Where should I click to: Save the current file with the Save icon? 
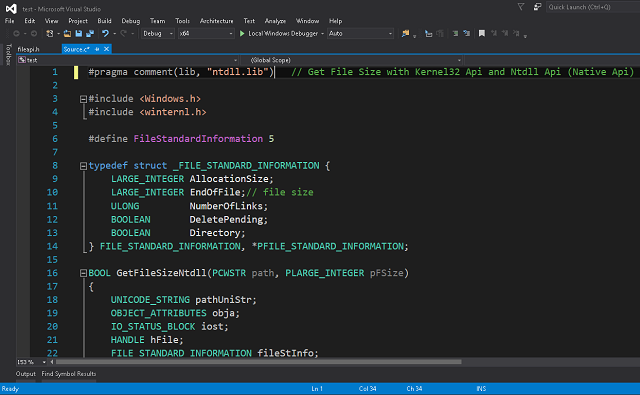tap(79, 33)
